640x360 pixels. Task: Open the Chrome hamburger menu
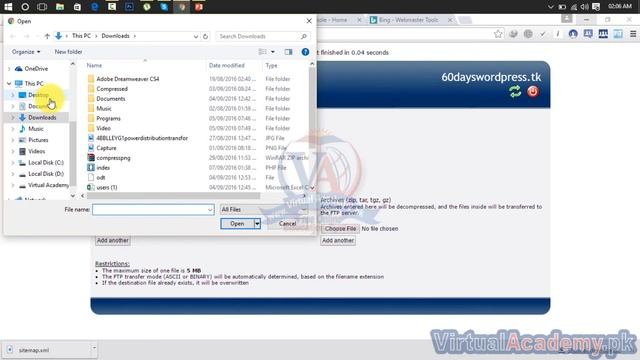pyautogui.click(x=633, y=34)
